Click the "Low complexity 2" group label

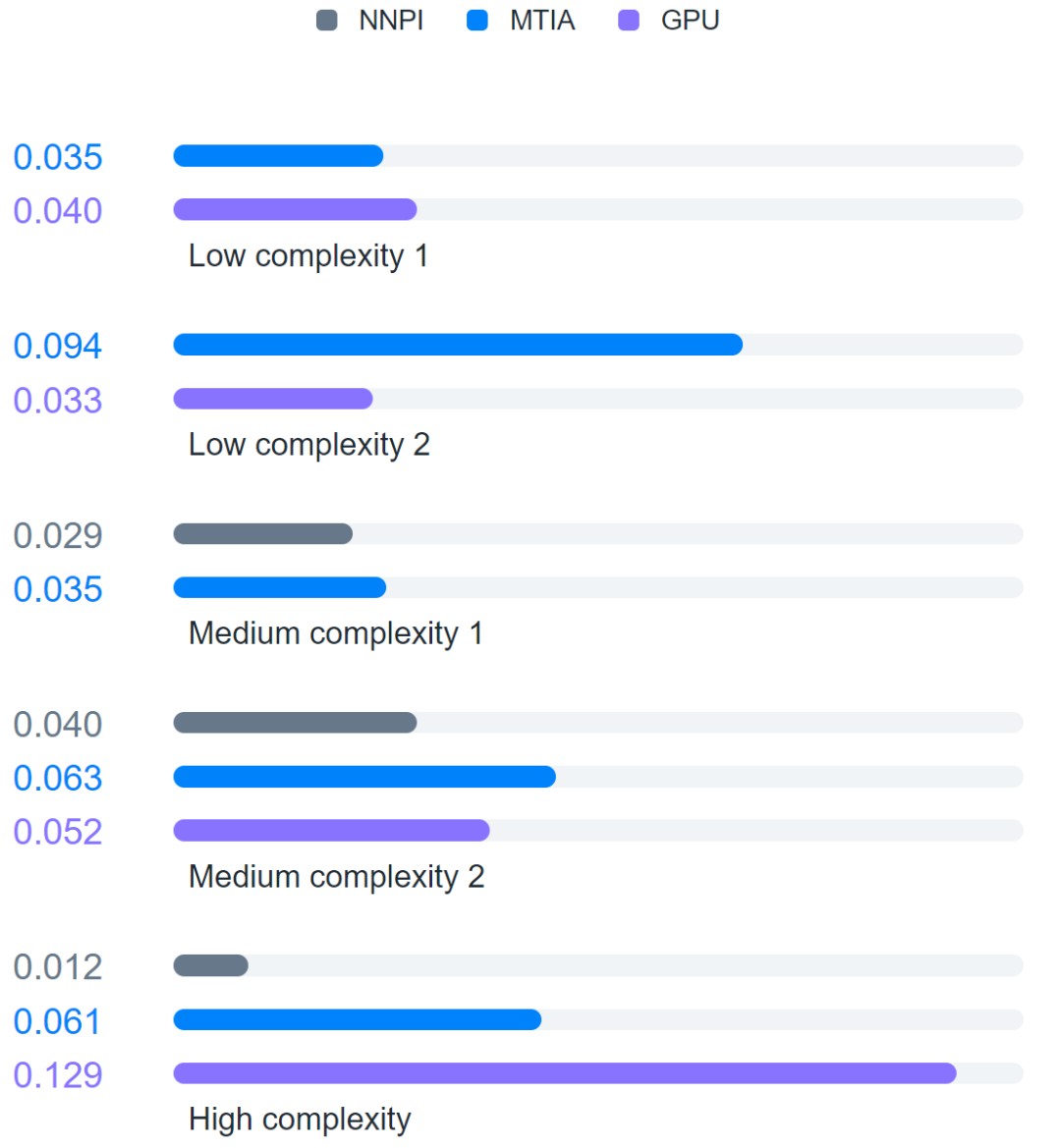point(308,445)
